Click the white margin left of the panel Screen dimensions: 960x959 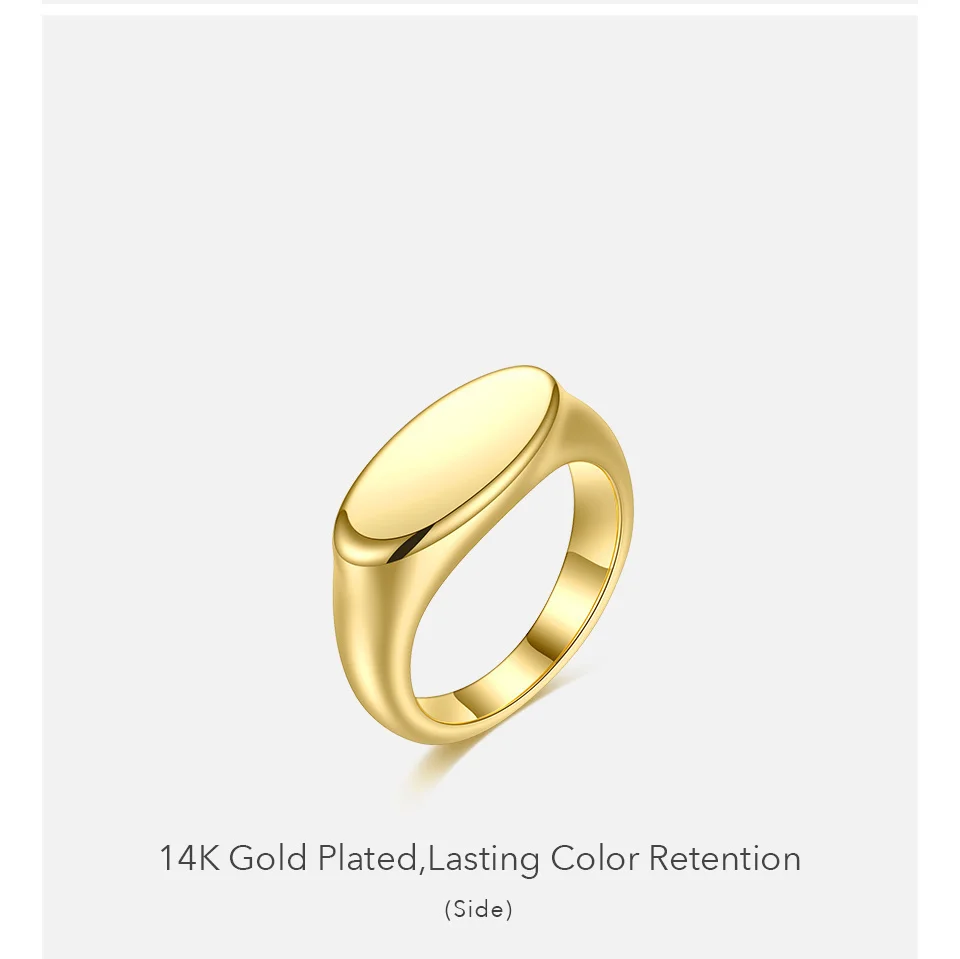[21, 480]
